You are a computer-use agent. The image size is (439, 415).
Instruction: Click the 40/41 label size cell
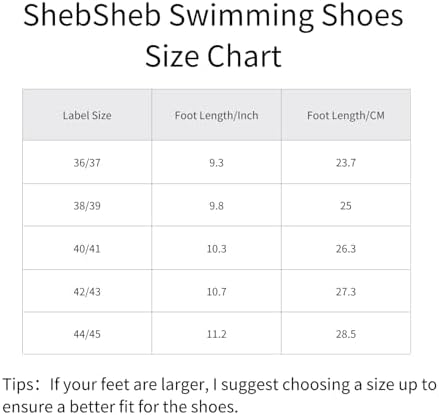(87, 248)
